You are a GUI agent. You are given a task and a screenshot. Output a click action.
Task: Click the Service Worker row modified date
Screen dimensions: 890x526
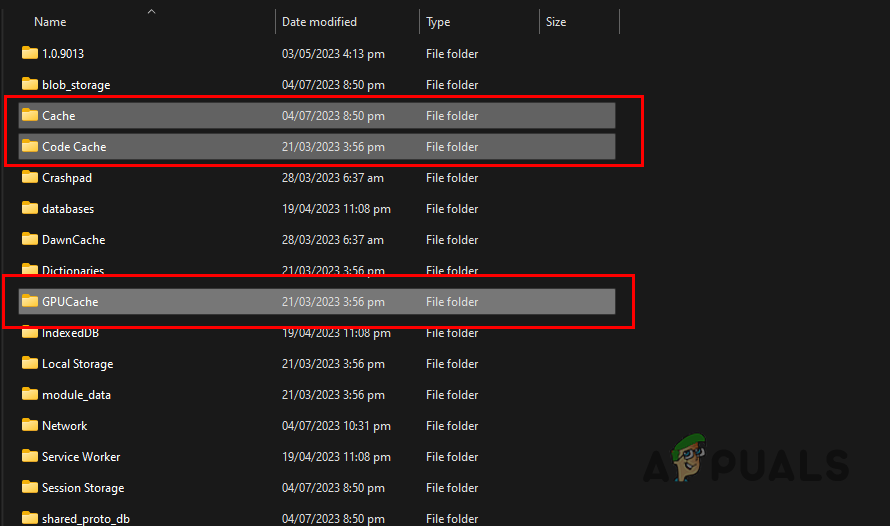click(x=336, y=457)
